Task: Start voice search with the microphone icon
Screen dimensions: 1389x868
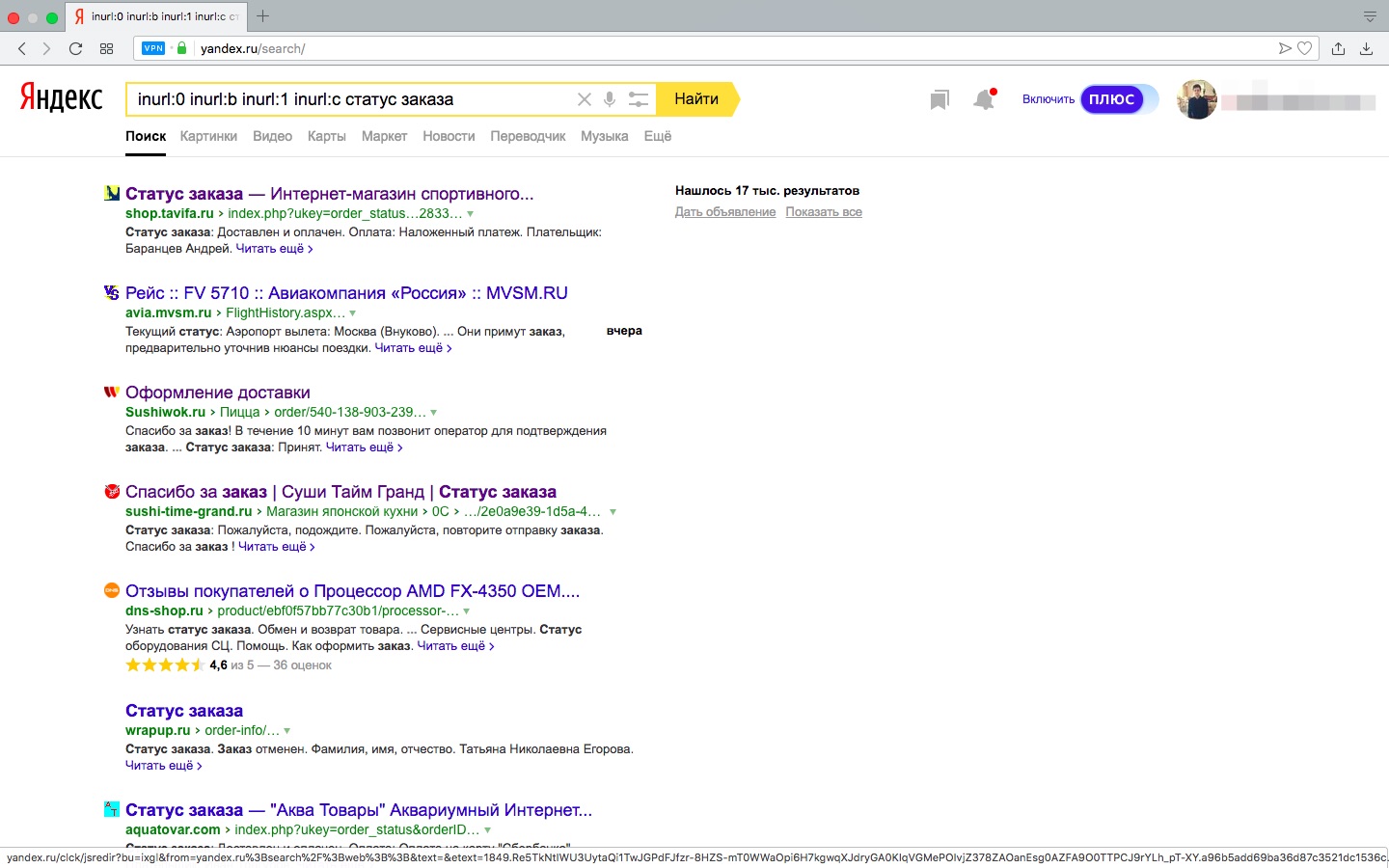Action: click(610, 99)
